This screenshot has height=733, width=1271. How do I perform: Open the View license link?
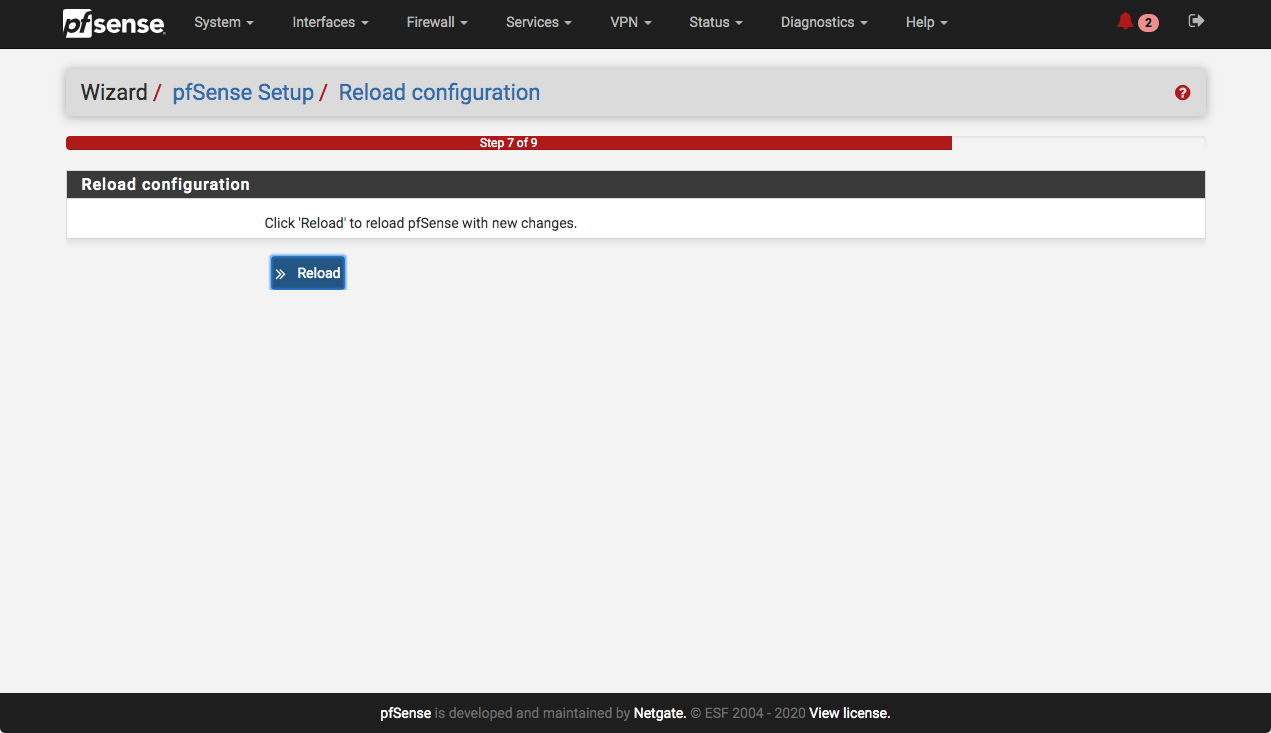coord(849,713)
